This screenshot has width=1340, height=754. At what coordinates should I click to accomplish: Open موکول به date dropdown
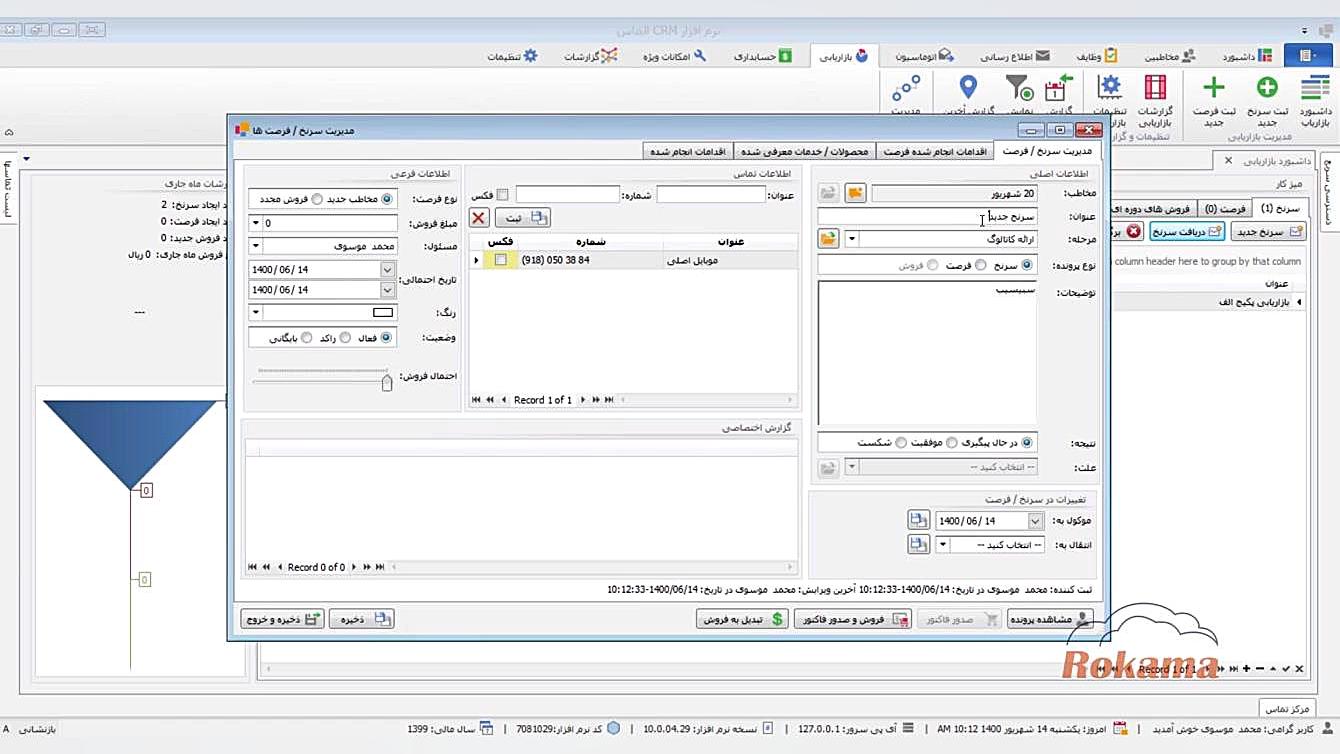point(1035,521)
